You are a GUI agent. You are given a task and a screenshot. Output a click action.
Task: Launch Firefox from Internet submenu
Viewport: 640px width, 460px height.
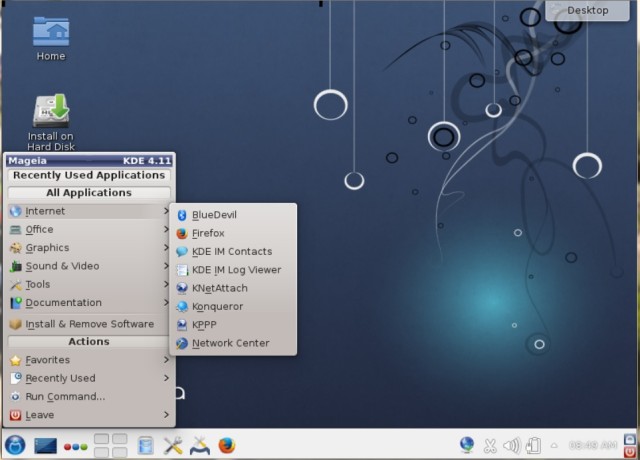tap(233, 233)
